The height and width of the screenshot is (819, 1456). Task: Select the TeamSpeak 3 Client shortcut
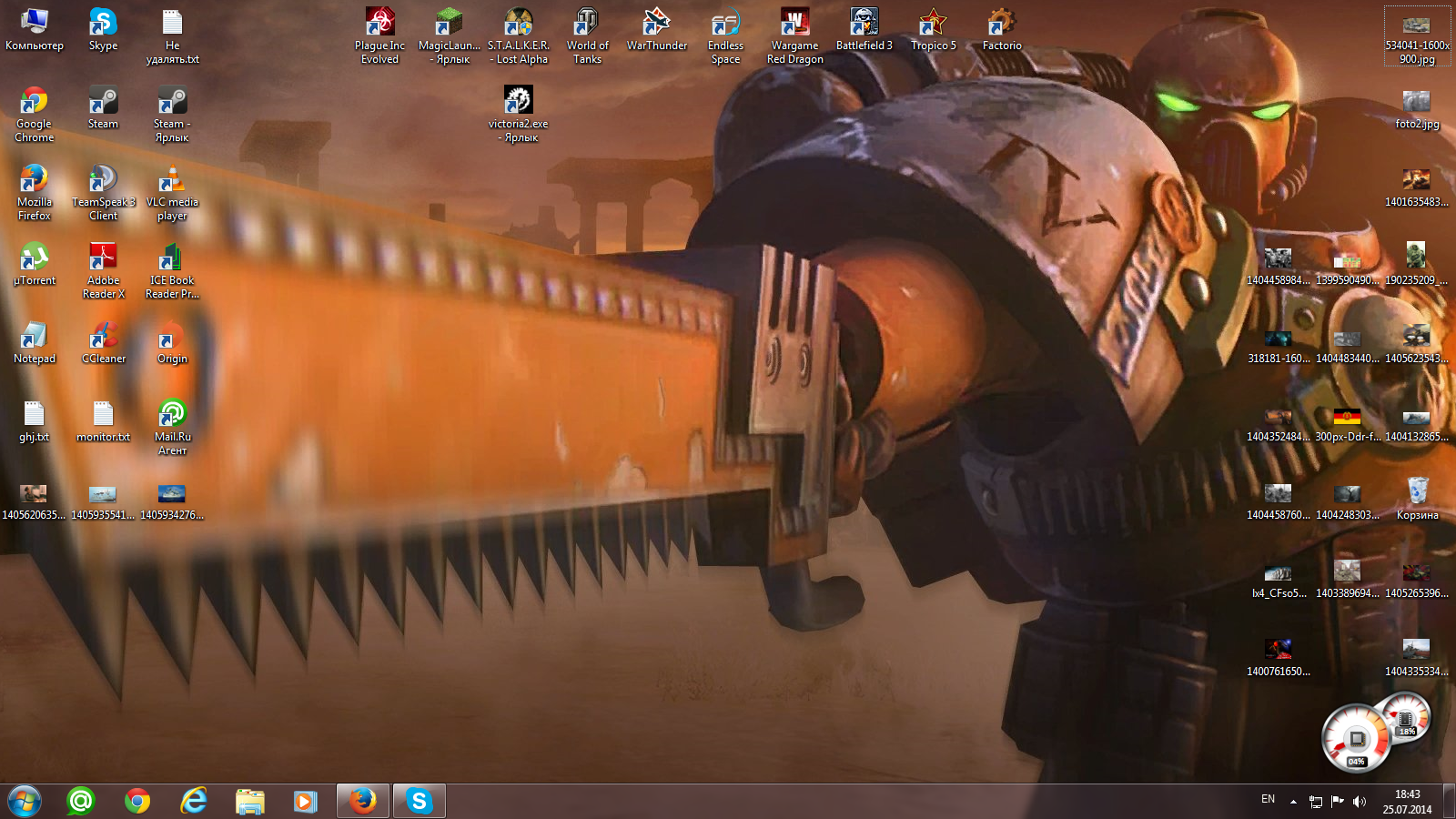103,193
